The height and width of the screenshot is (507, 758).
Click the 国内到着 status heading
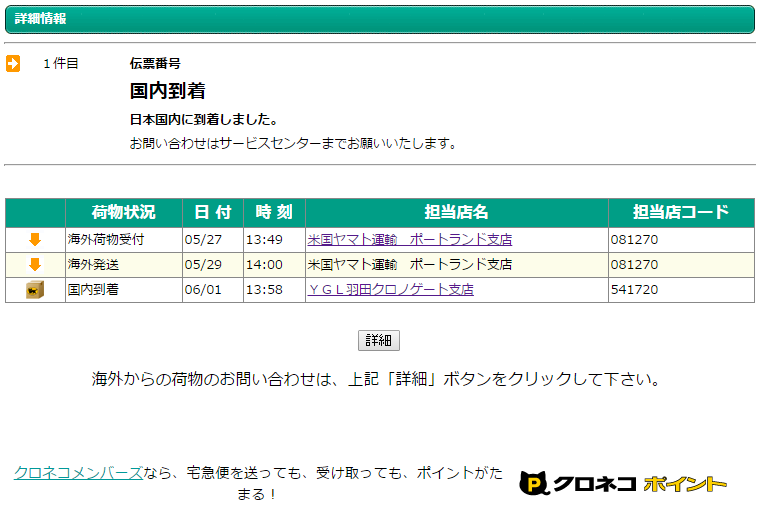pos(167,91)
